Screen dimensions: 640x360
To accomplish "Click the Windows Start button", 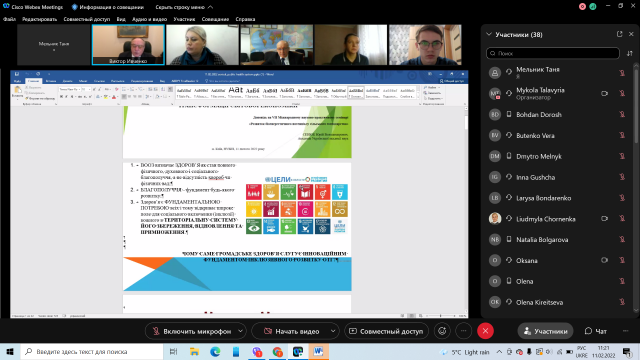I will (x=10, y=351).
